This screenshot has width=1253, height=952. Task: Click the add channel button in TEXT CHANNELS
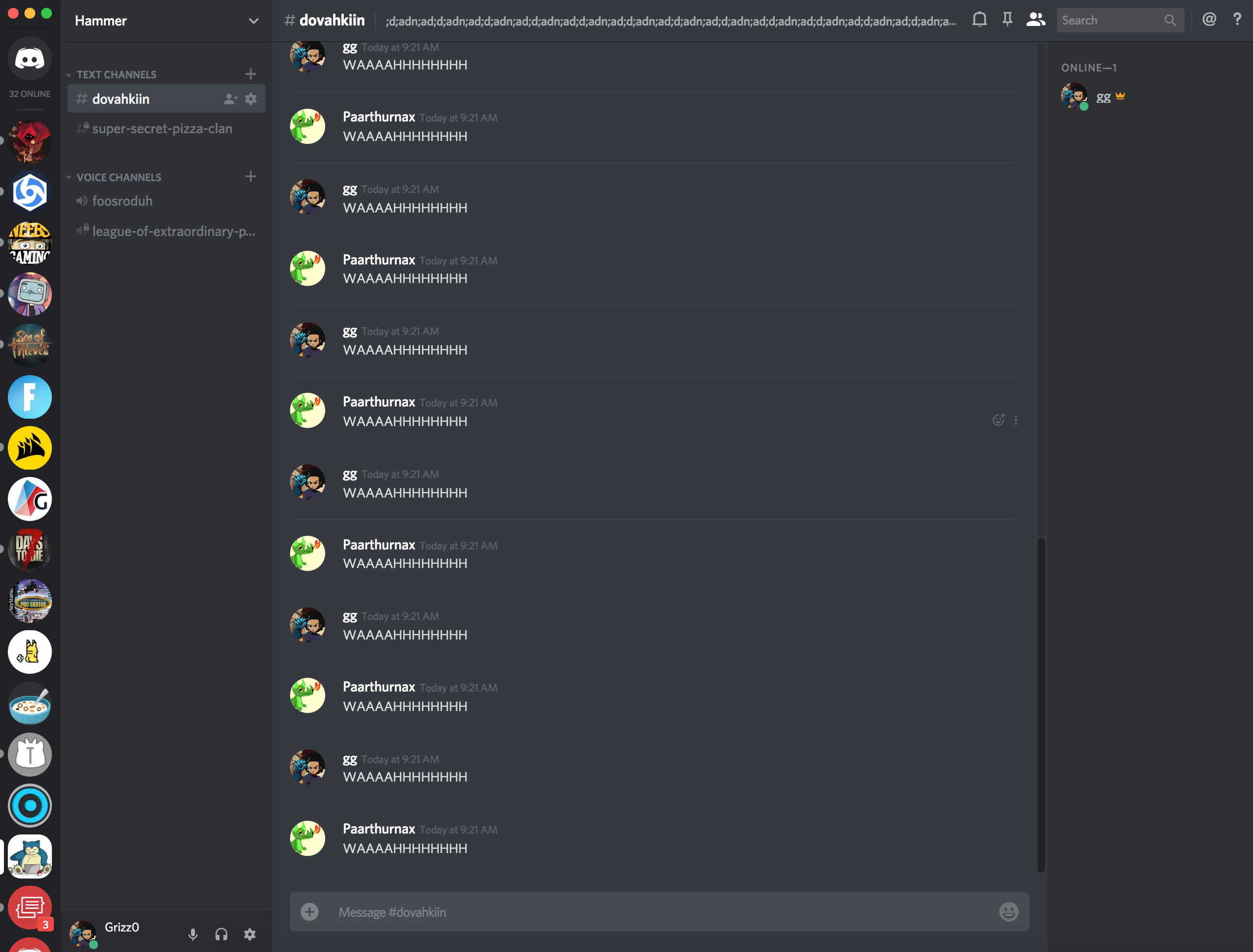[x=250, y=73]
